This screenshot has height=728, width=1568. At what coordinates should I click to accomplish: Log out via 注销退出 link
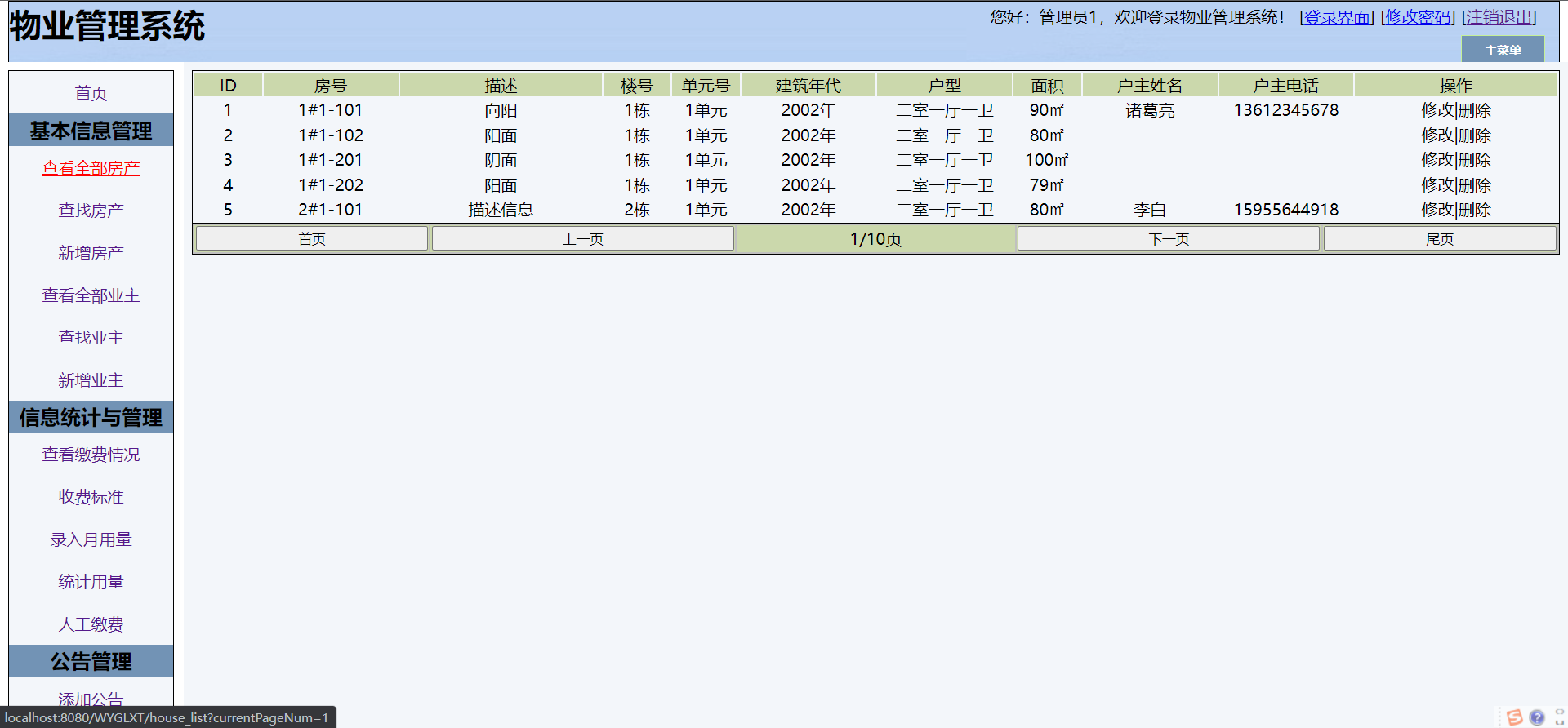pos(1499,17)
